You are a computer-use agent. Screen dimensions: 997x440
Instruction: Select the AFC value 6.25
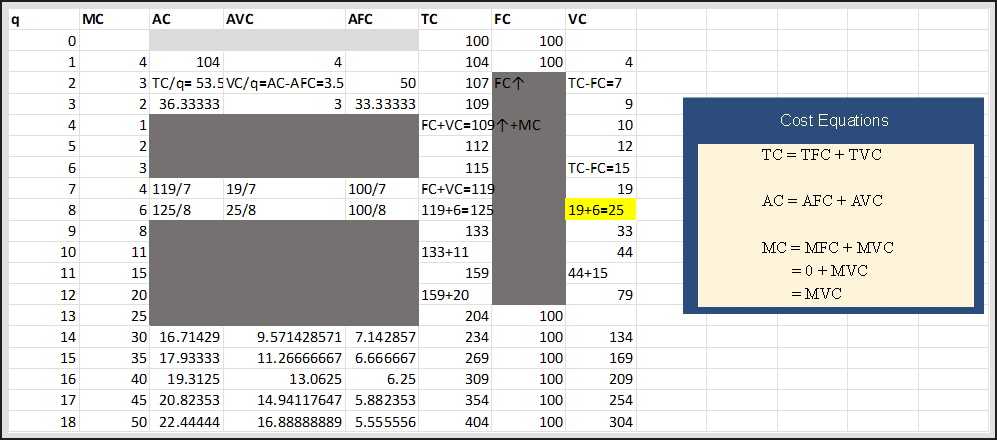coord(382,380)
